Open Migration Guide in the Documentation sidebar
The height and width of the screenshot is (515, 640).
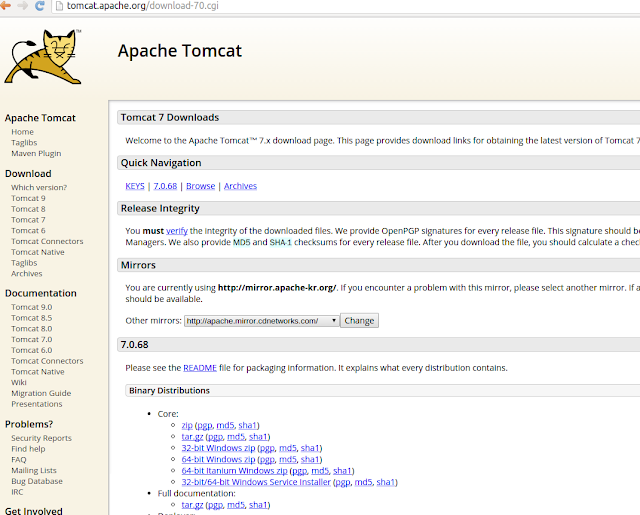coord(41,393)
